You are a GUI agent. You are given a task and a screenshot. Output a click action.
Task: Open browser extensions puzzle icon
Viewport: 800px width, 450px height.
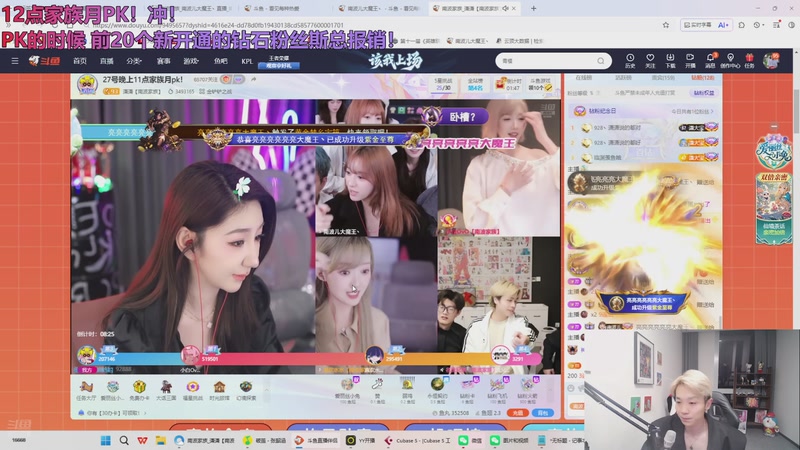741,24
